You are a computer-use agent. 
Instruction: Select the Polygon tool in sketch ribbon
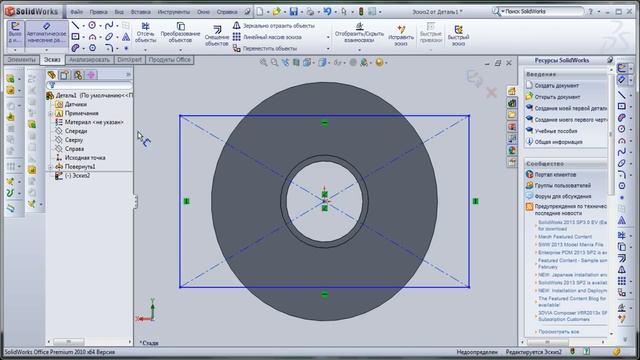(x=93, y=48)
